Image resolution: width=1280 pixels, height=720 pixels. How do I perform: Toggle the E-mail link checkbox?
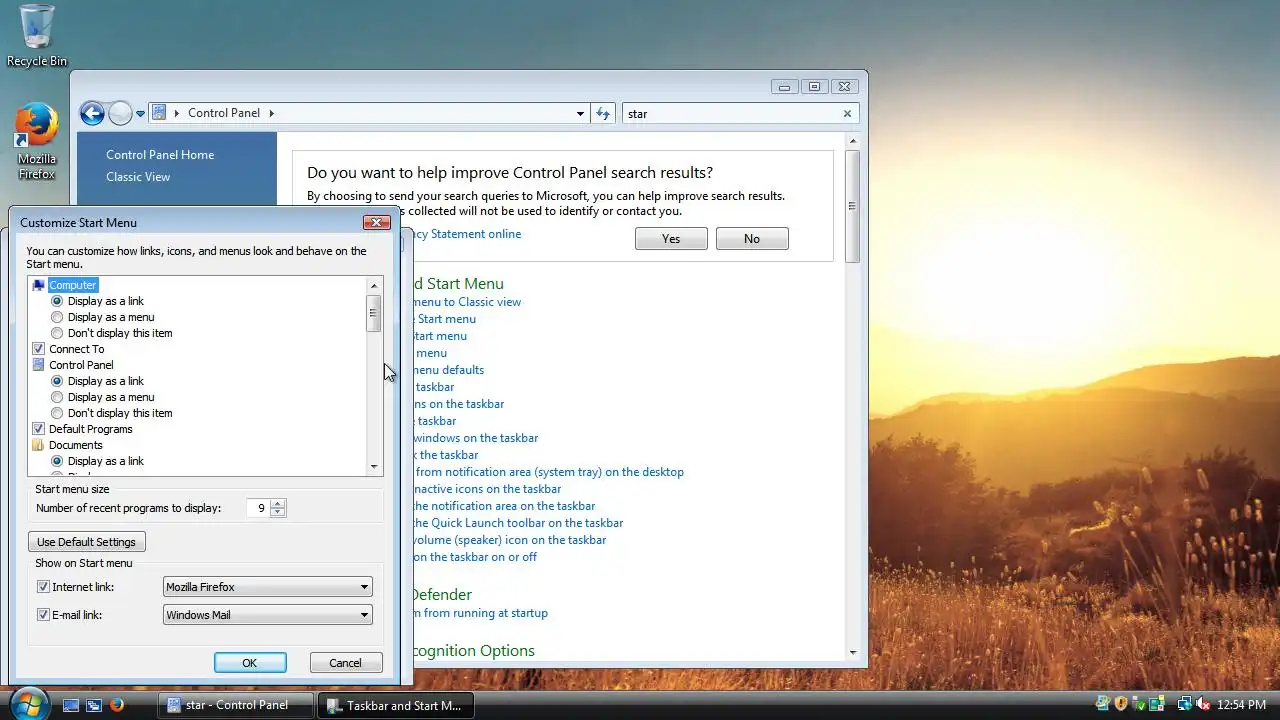pos(43,615)
